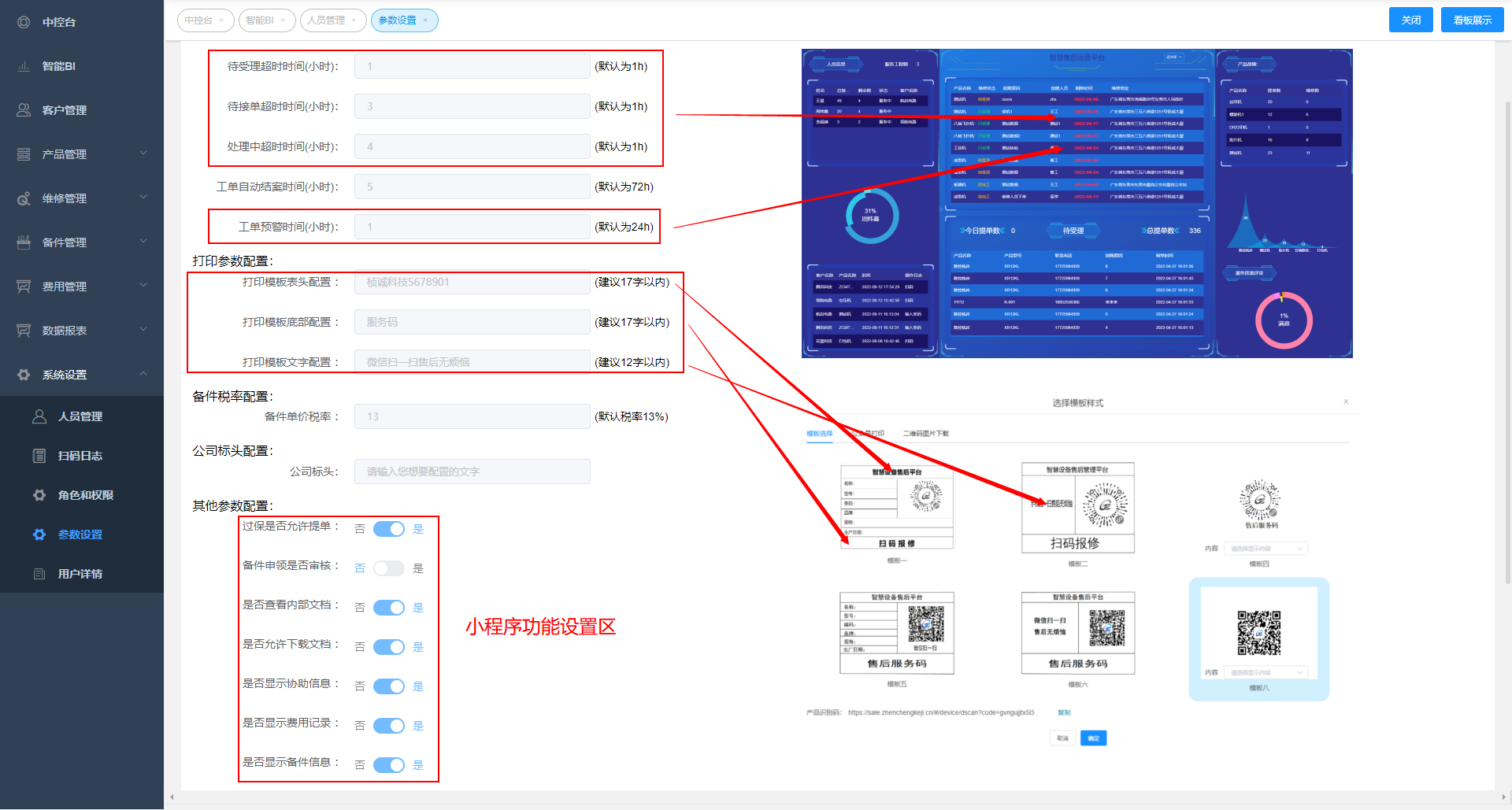Toggle the 过保是否允许提单 switch
The height and width of the screenshot is (810, 1512).
(388, 529)
